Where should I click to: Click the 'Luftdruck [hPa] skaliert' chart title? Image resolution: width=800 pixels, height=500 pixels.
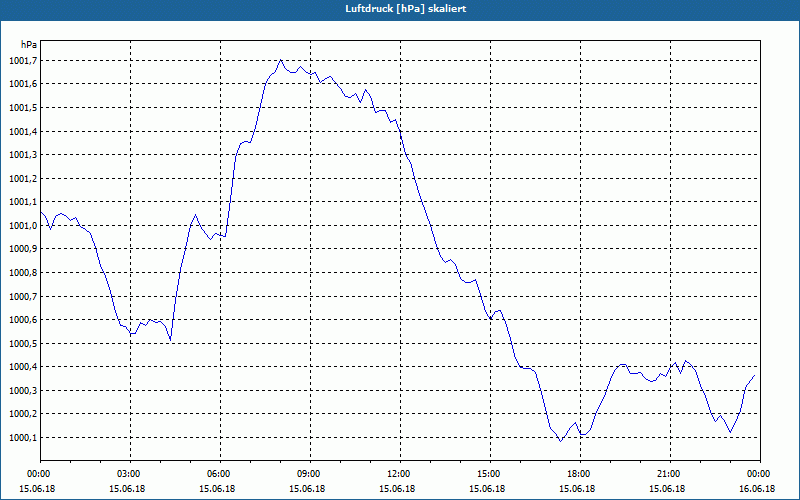click(406, 9)
